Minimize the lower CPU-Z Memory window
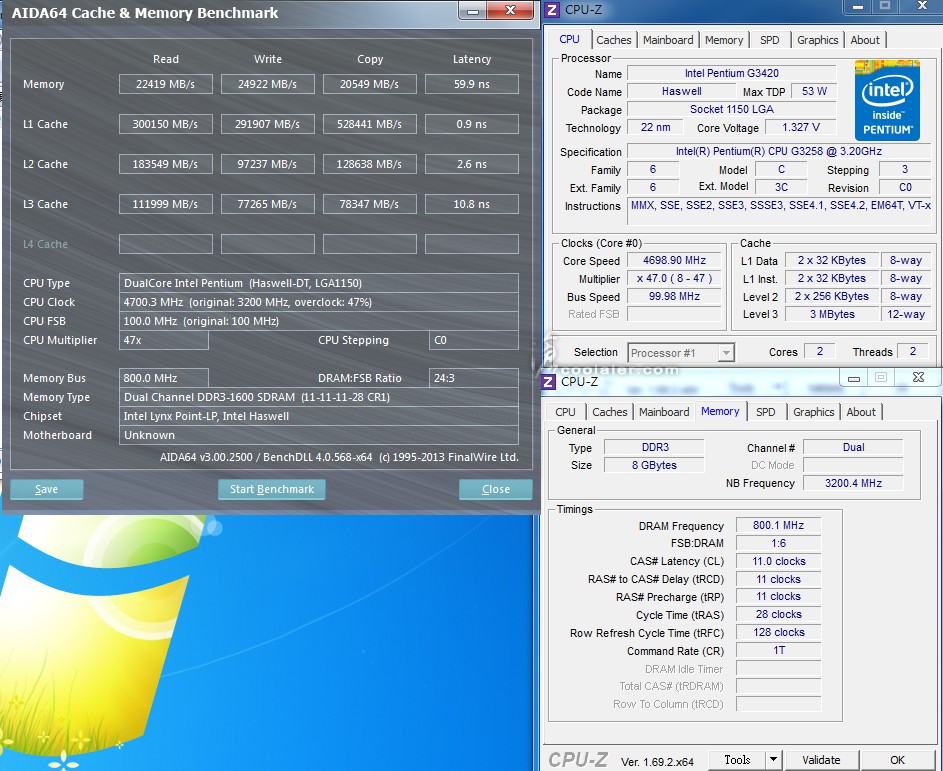The height and width of the screenshot is (771, 943). 853,378
